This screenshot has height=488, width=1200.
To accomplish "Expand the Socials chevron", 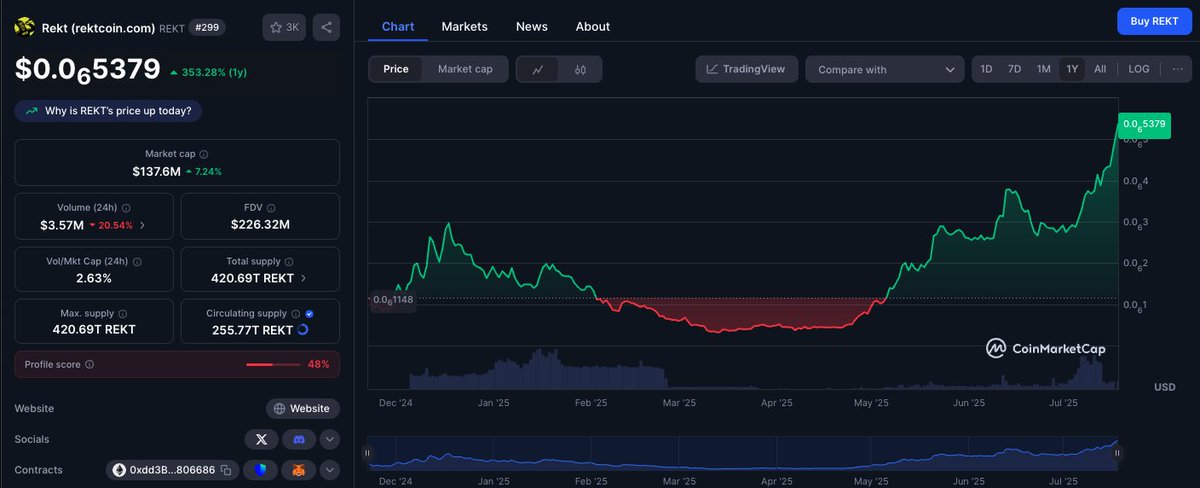I will [x=330, y=439].
